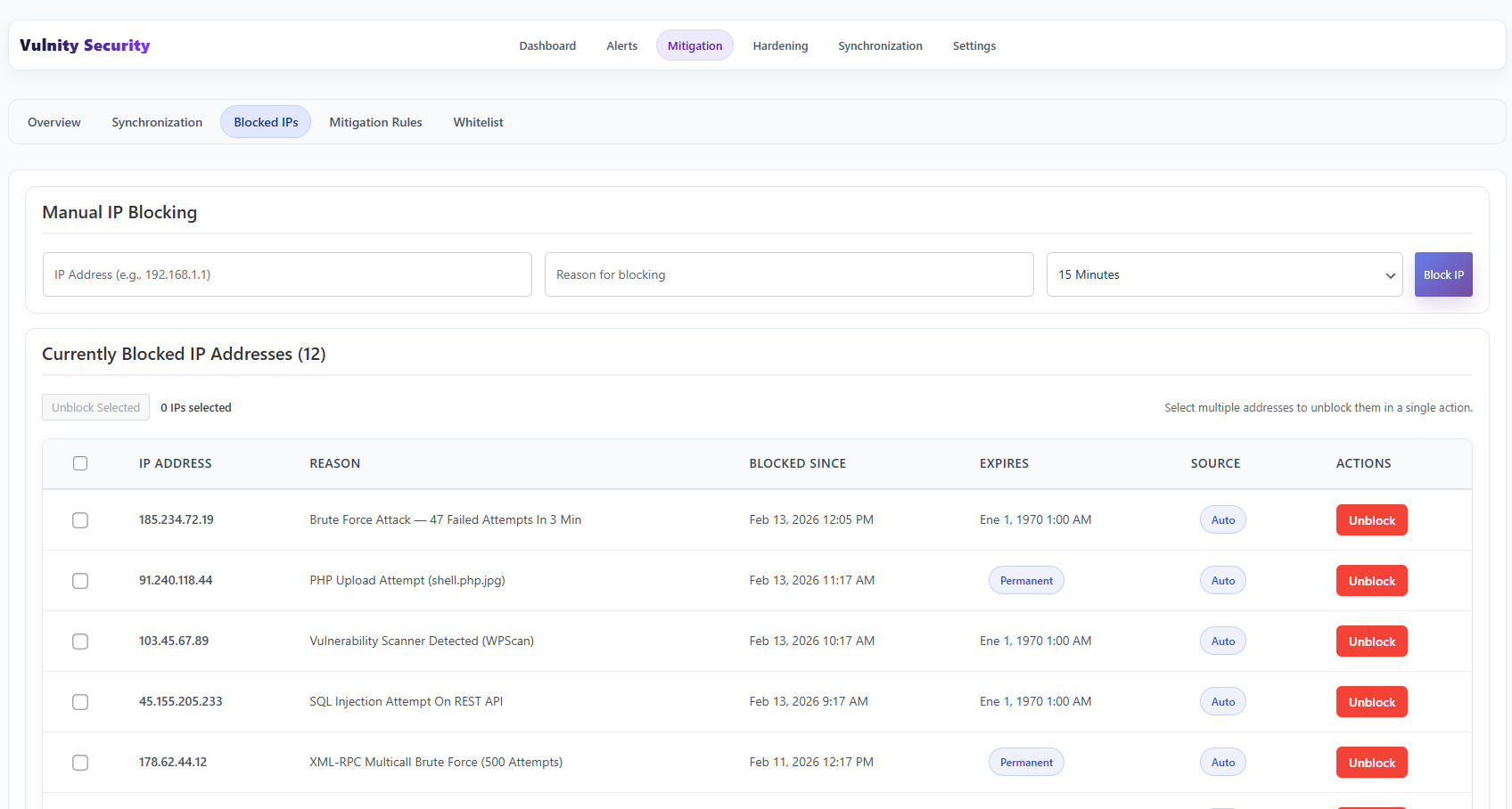This screenshot has height=809, width=1512.
Task: Unblock IP 45.155.205.233
Action: (1371, 702)
